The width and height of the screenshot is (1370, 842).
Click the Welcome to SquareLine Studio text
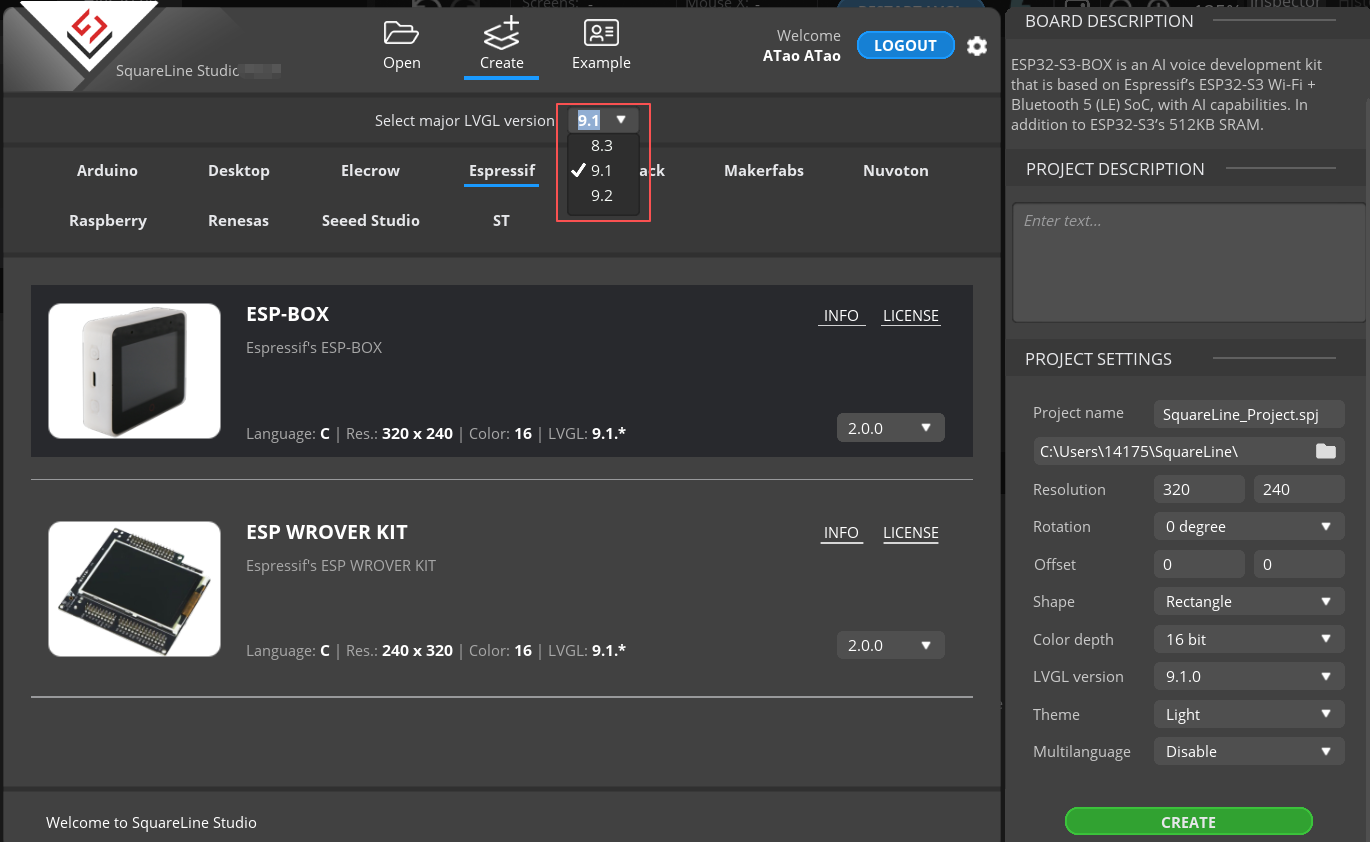pos(151,823)
